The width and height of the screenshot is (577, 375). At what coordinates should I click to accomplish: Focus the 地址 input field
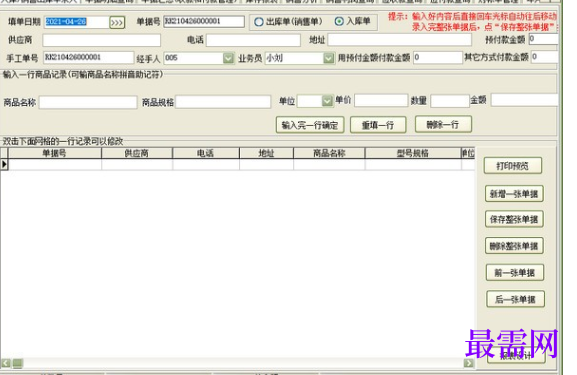point(399,39)
